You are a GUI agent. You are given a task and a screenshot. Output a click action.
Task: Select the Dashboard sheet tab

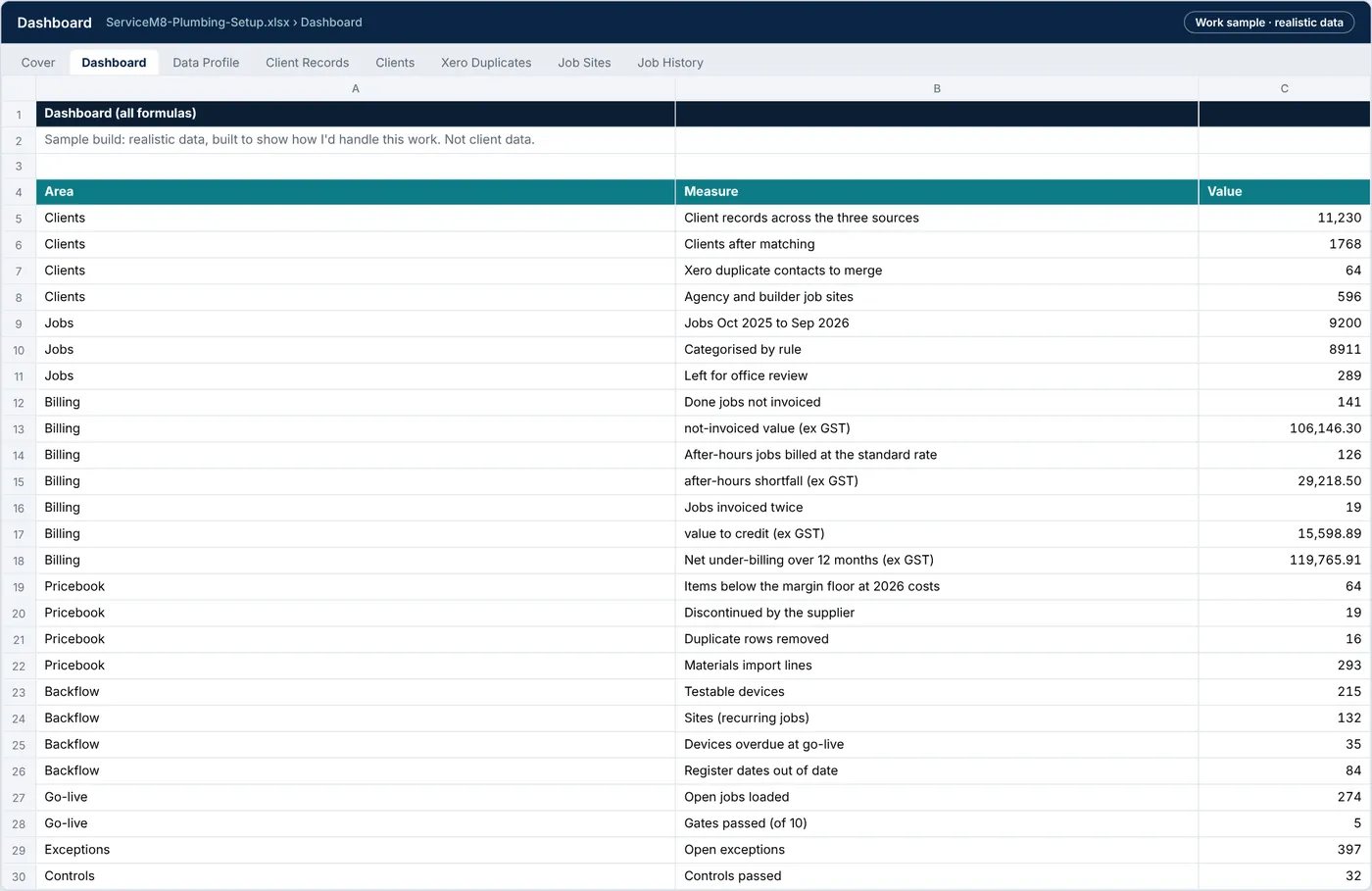click(x=114, y=62)
